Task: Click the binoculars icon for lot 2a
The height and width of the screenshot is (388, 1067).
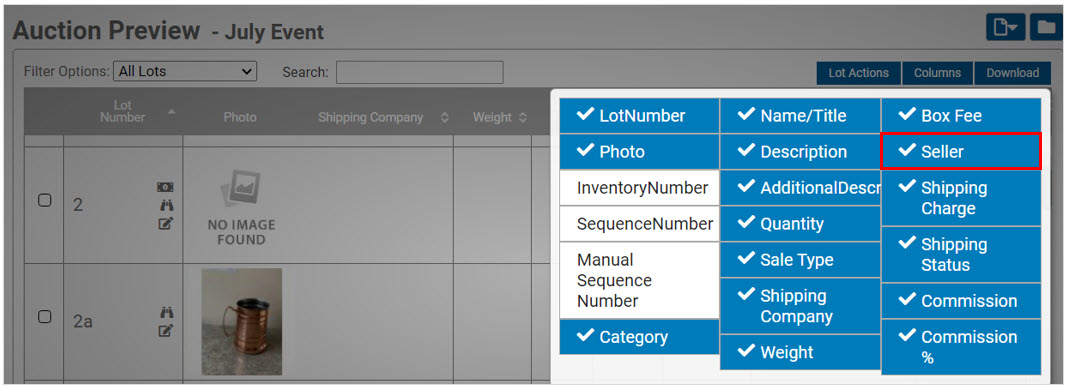Action: pos(166,312)
